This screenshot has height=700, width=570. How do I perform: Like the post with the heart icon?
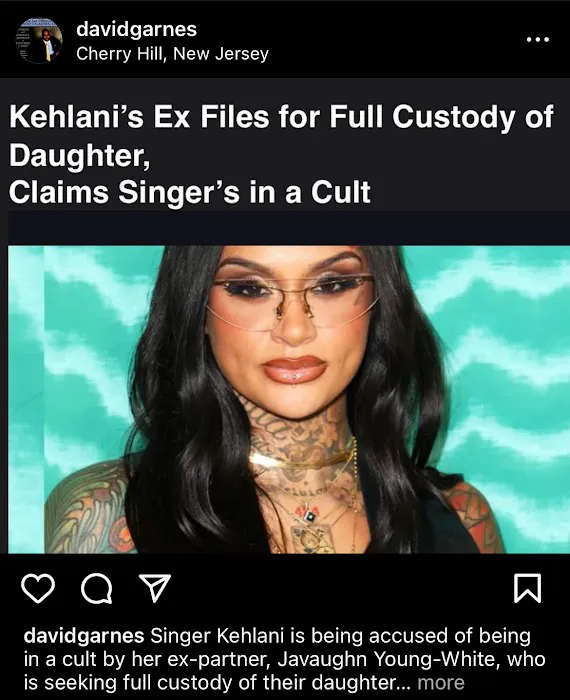coord(38,588)
